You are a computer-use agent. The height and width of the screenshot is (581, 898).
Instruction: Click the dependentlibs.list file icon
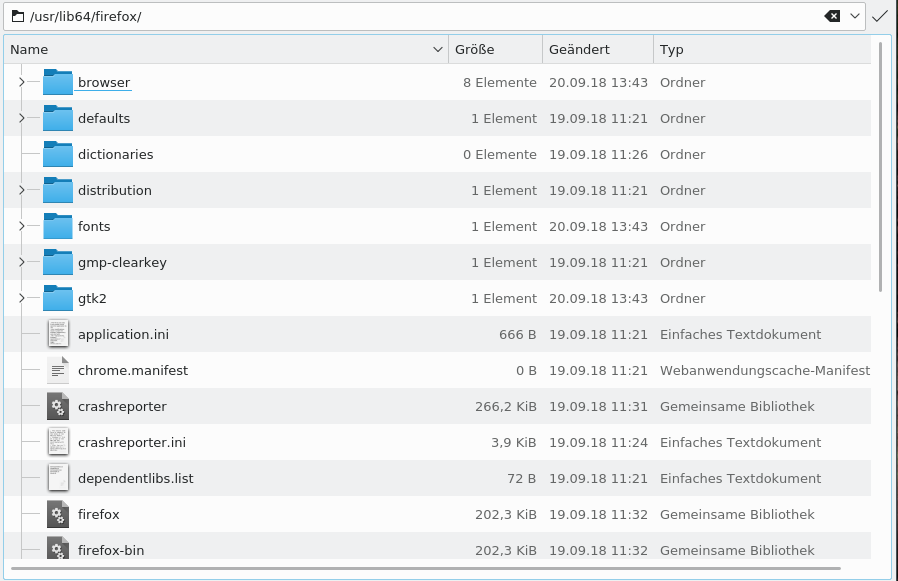point(58,478)
